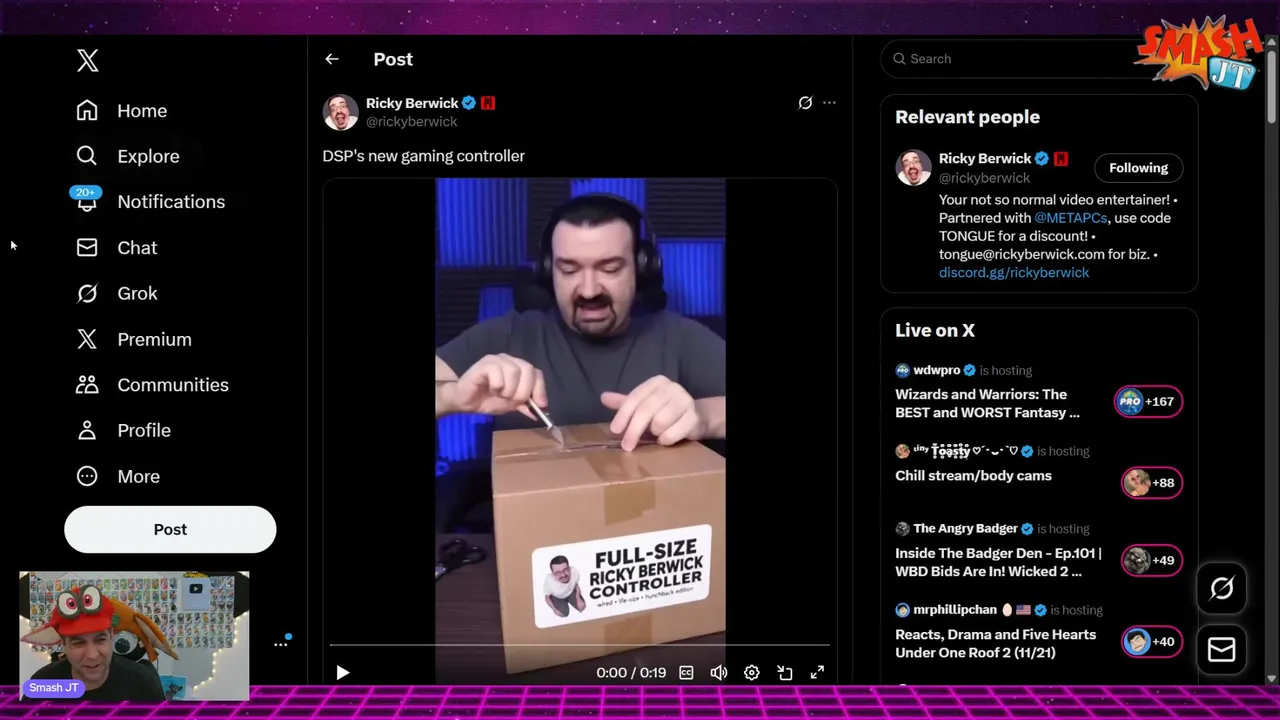
Task: Click the +49 listeners badge
Action: [1151, 560]
